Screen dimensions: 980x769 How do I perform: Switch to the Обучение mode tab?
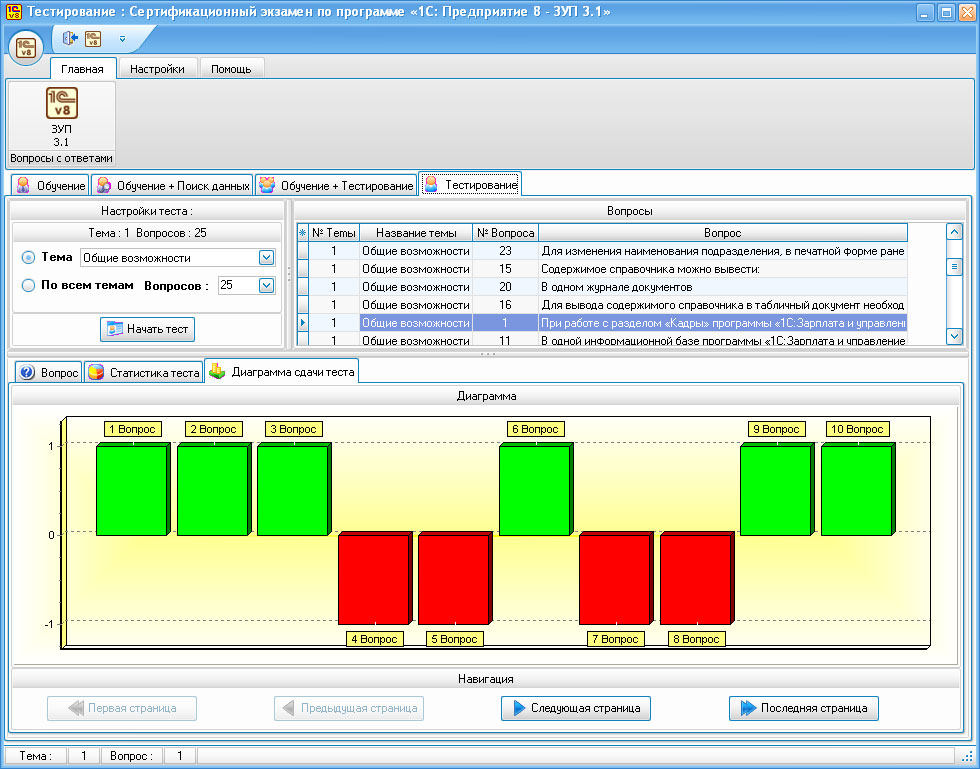click(x=51, y=186)
